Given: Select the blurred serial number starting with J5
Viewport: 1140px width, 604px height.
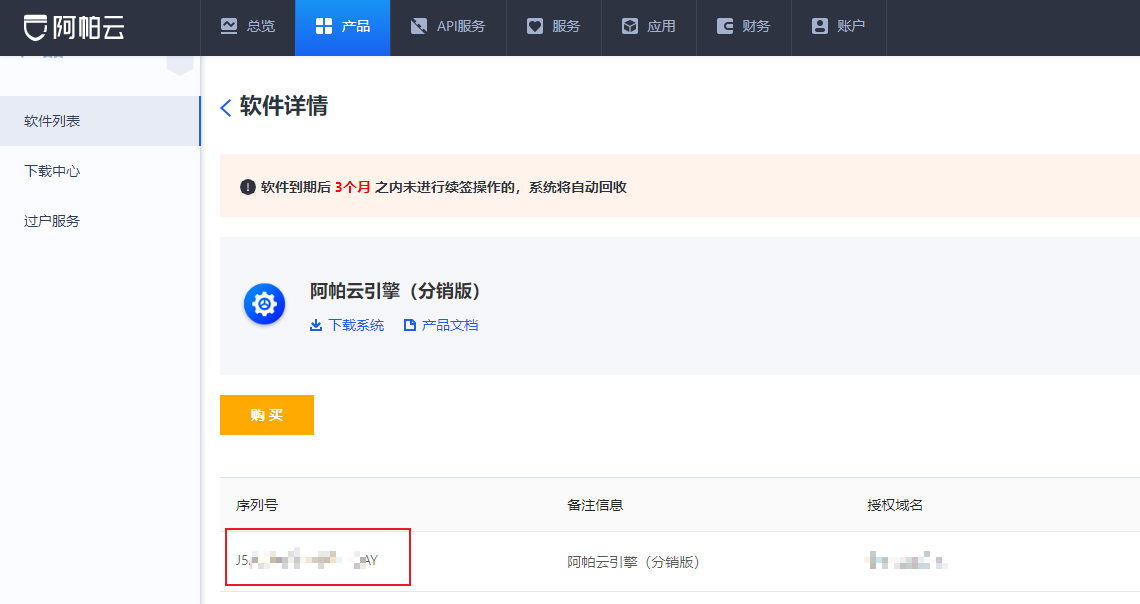Looking at the screenshot, I should tap(307, 560).
